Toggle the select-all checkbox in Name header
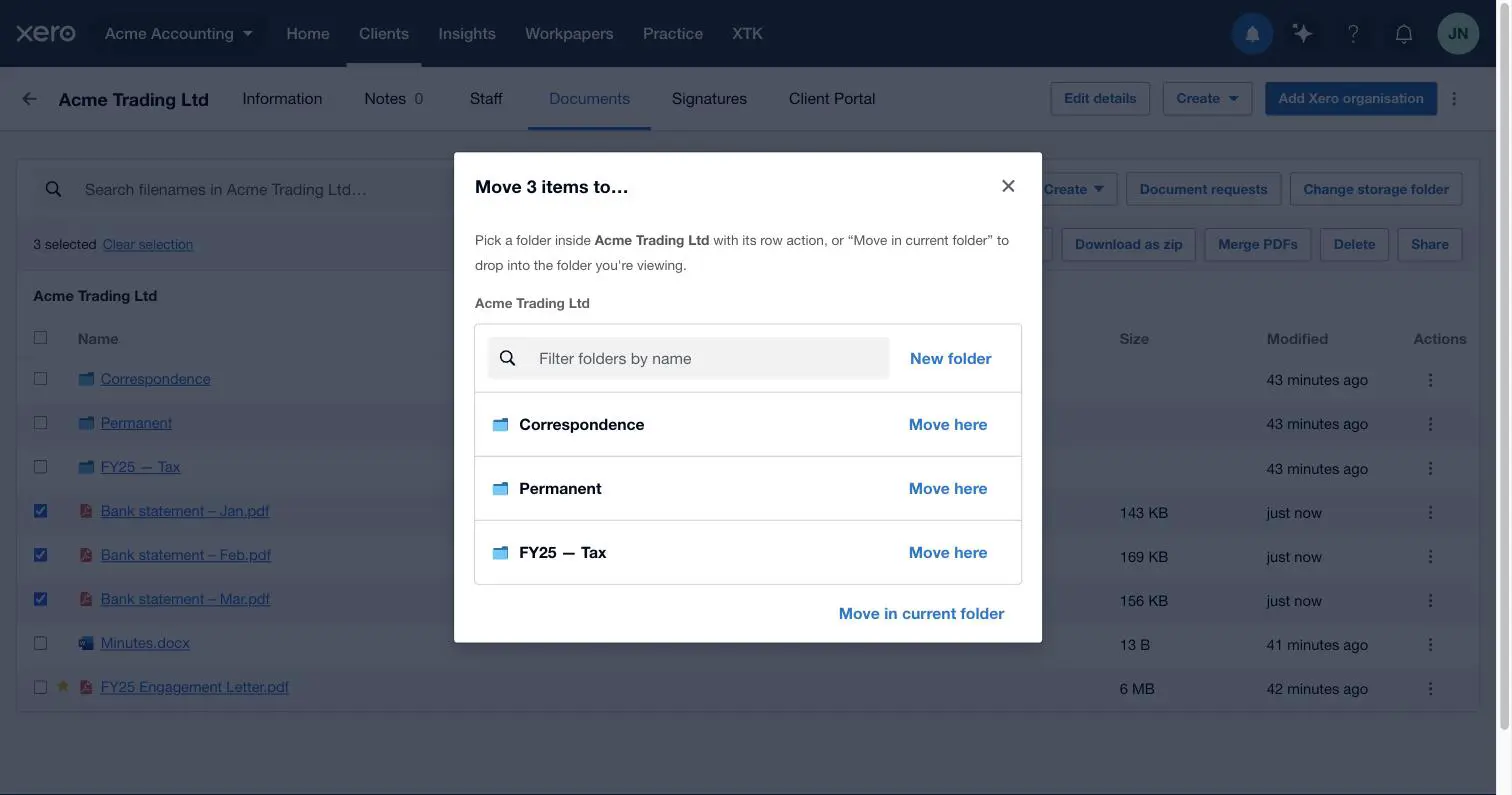This screenshot has width=1512, height=795. (x=40, y=338)
